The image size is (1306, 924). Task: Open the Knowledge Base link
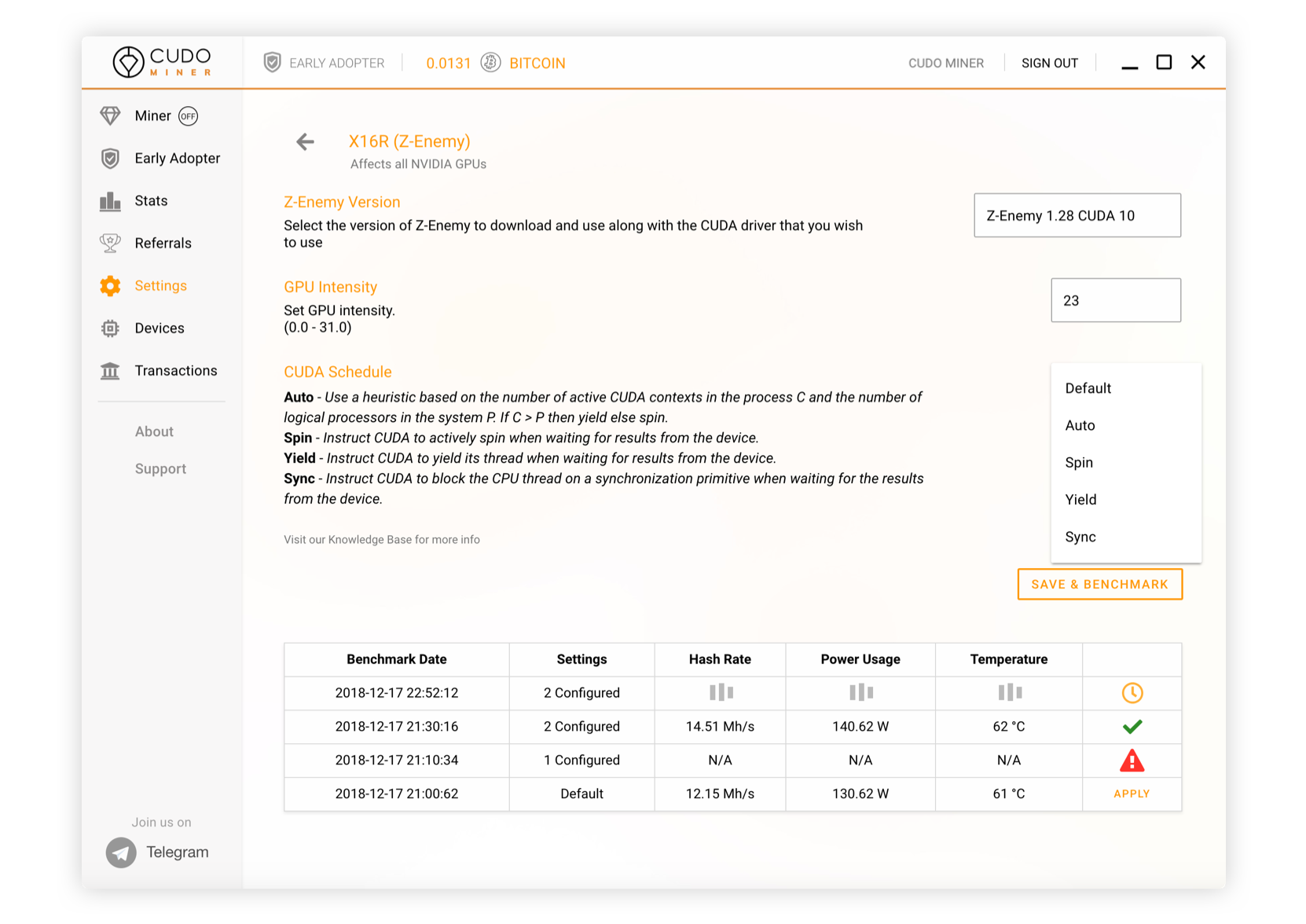pyautogui.click(x=381, y=540)
